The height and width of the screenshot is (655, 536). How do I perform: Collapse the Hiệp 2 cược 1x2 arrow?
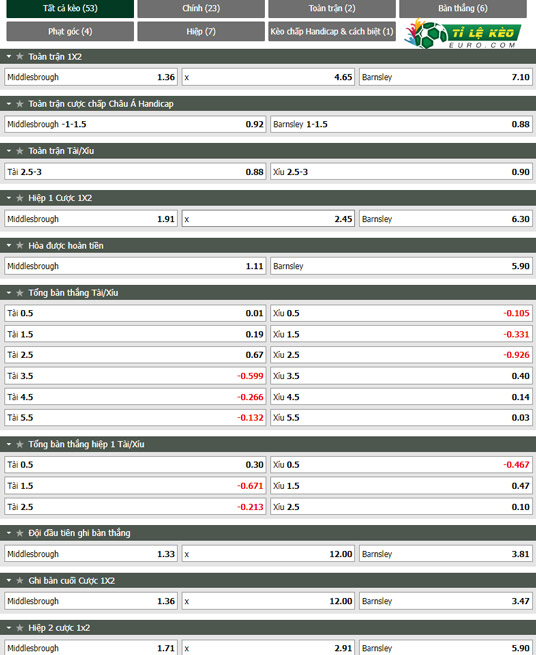tap(9, 628)
